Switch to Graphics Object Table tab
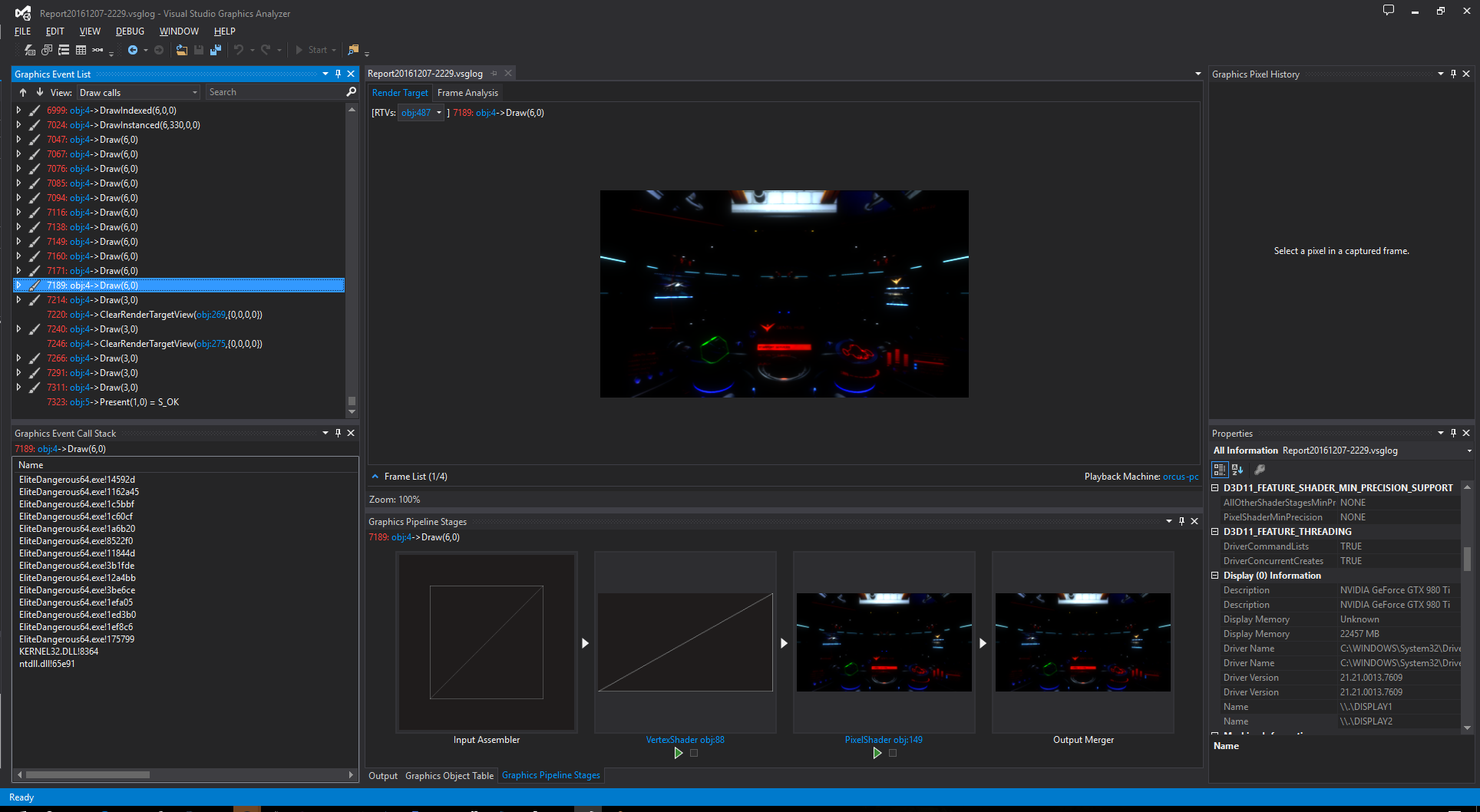Screen dimensions: 1480x812 coord(449,776)
